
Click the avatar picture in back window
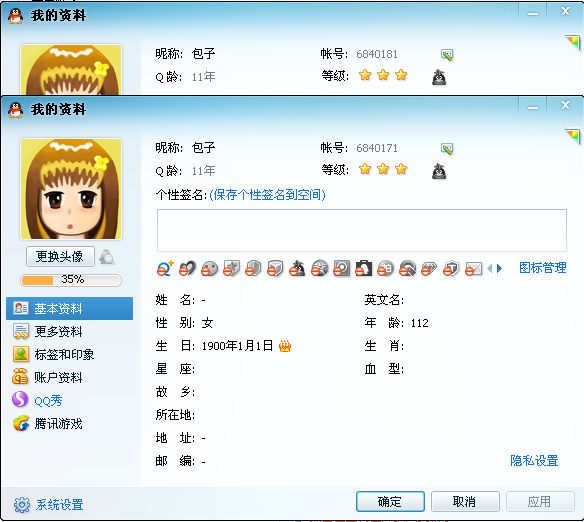pyautogui.click(x=71, y=69)
